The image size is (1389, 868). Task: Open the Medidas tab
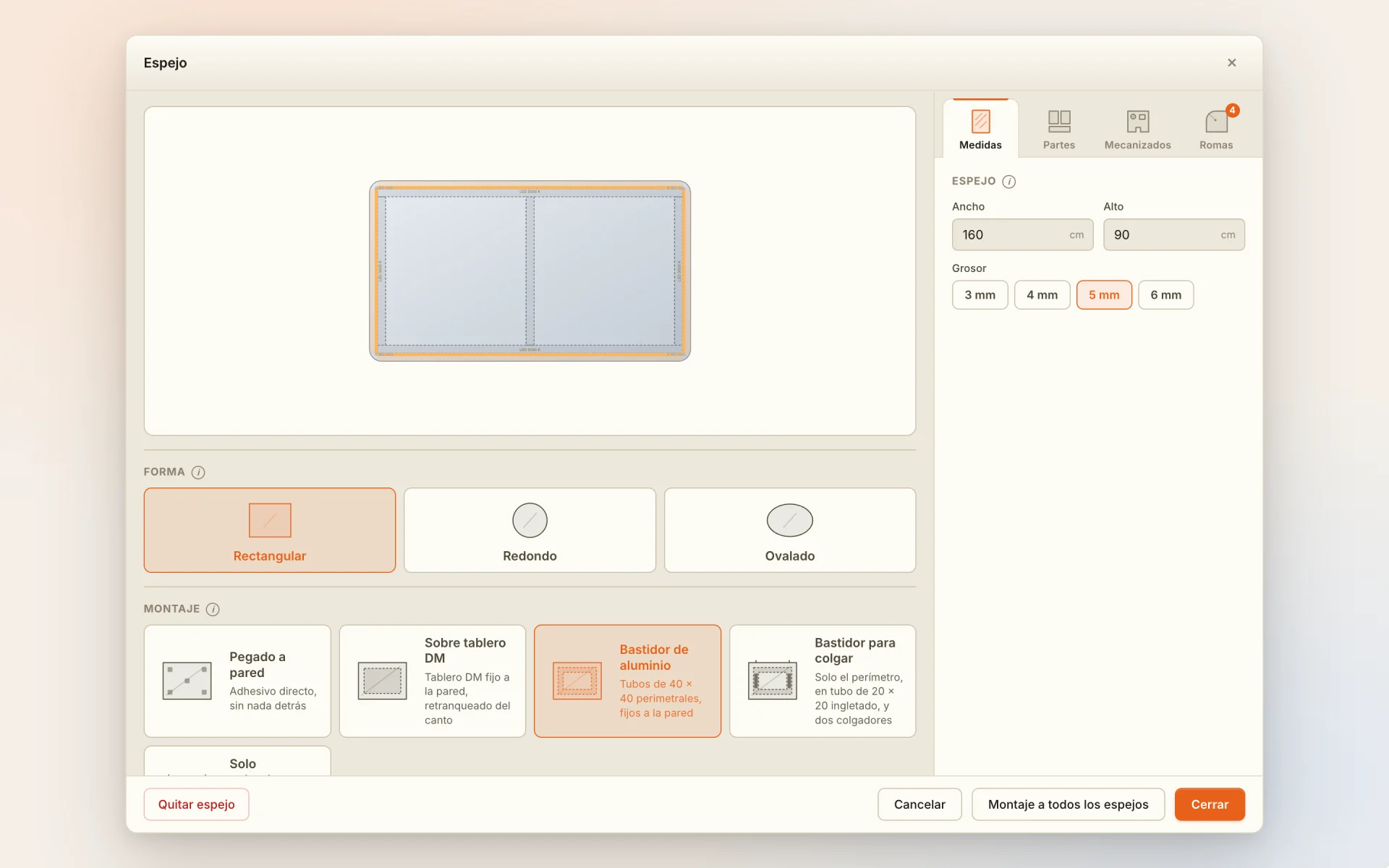[x=980, y=129]
